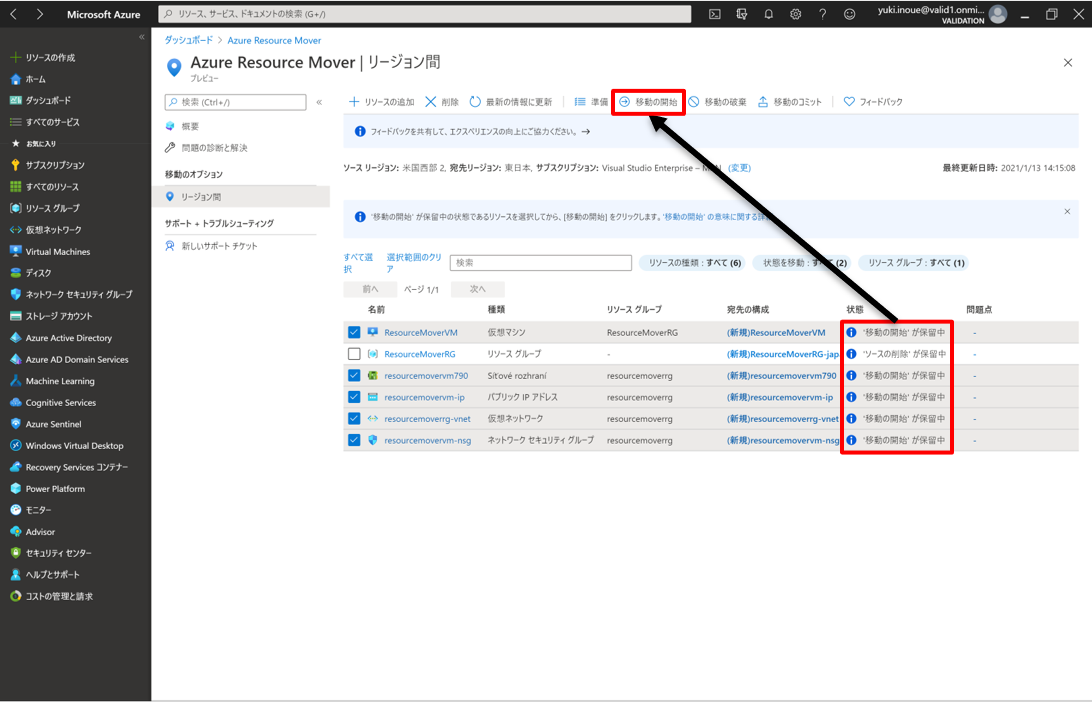Click 移動の破棄 in the toolbar
The image size is (1092, 702).
point(717,102)
